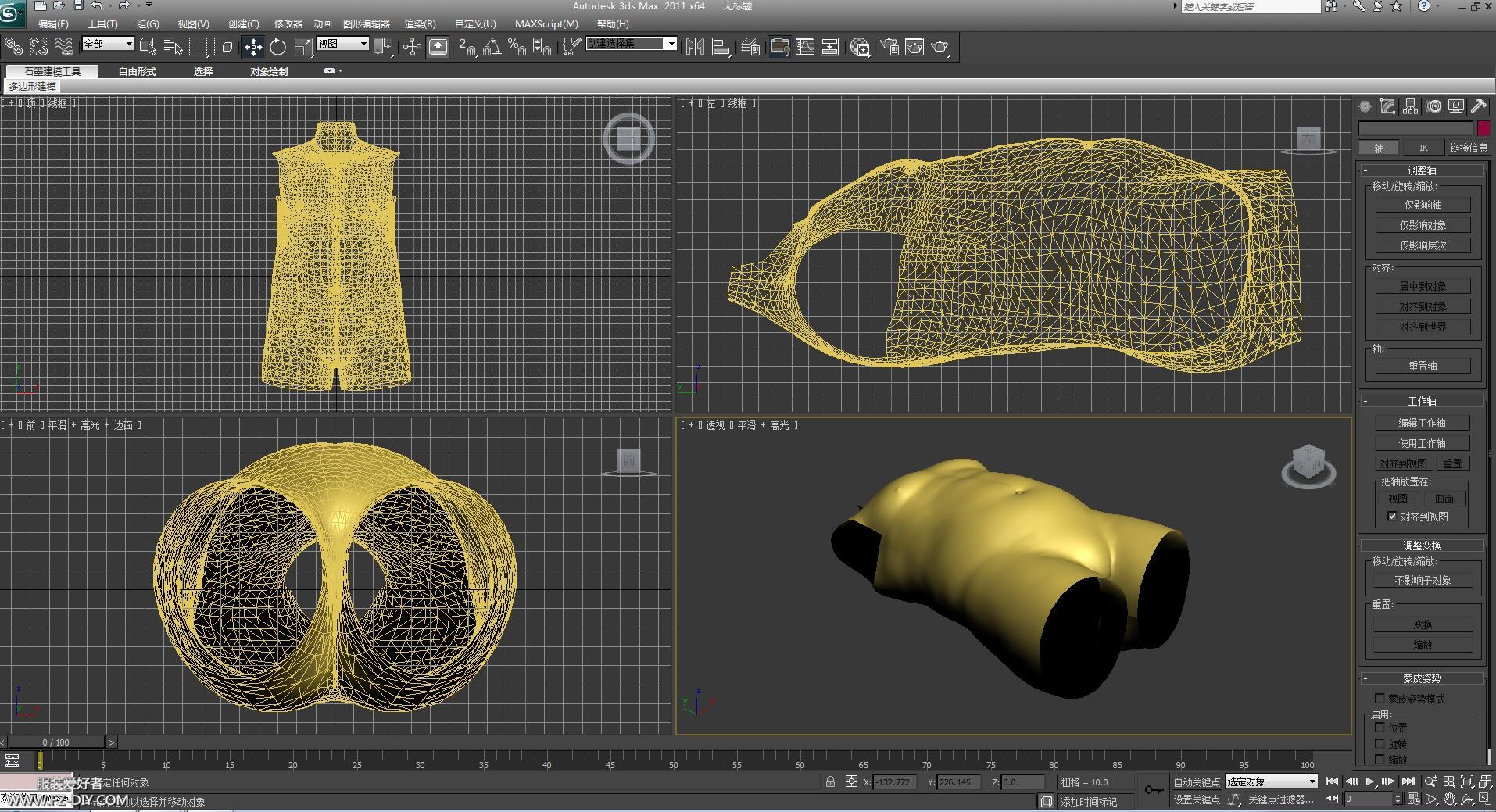Open the Motion panel tab icon

[x=1433, y=106]
